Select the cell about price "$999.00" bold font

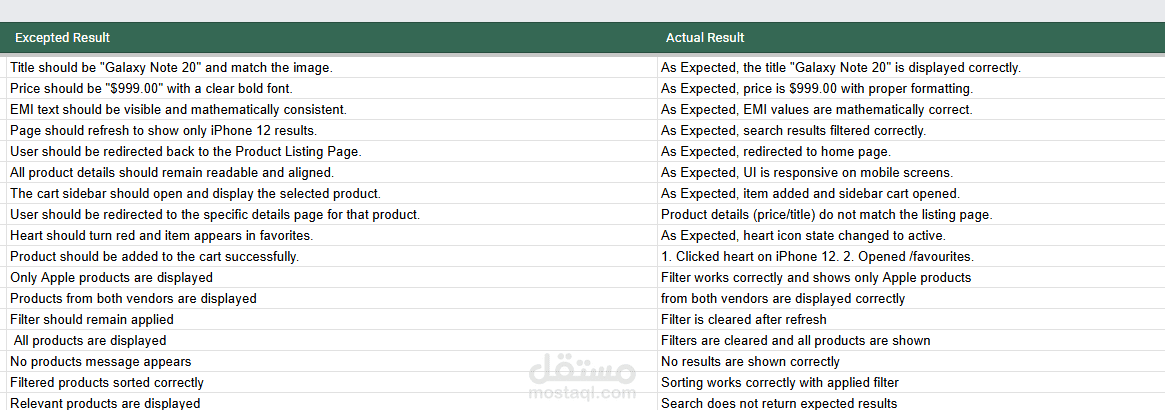(151, 89)
